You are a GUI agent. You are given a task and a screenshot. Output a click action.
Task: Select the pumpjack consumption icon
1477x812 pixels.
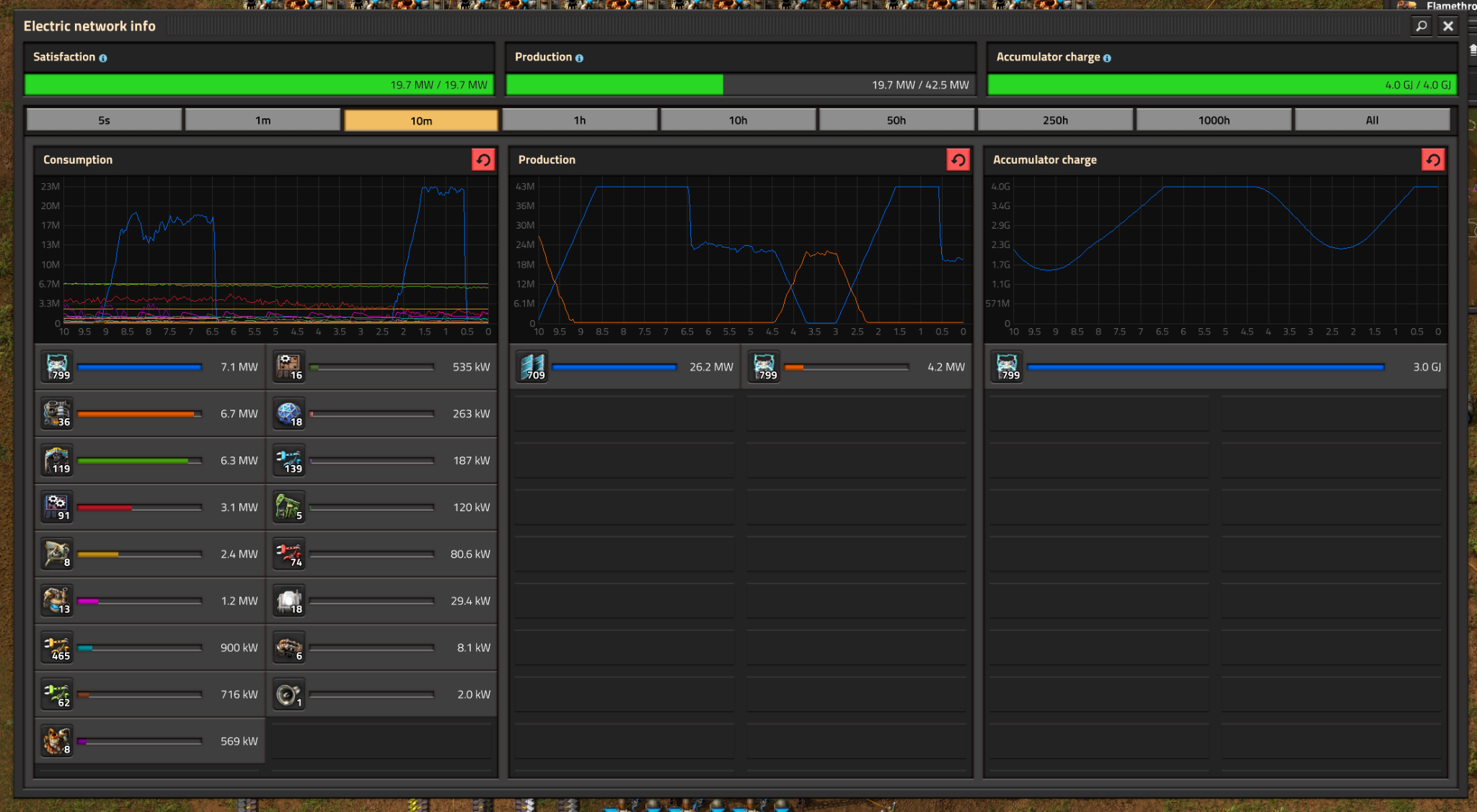289,507
